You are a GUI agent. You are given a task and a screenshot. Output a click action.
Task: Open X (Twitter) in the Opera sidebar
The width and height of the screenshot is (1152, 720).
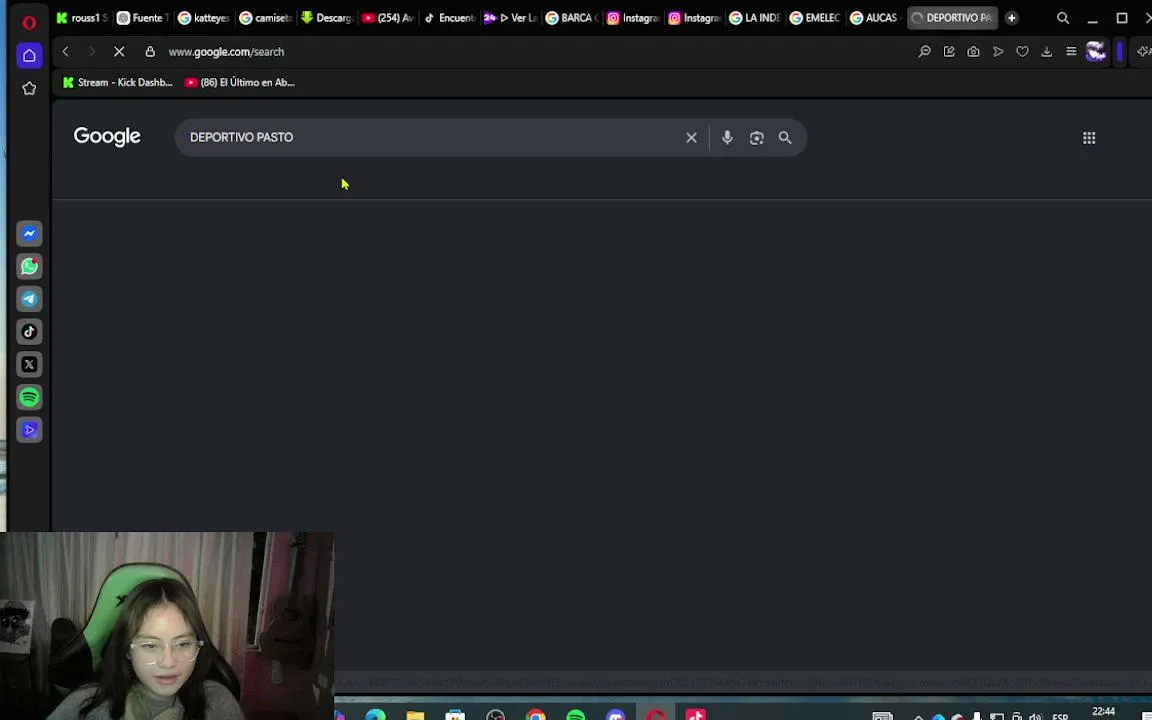click(x=29, y=364)
